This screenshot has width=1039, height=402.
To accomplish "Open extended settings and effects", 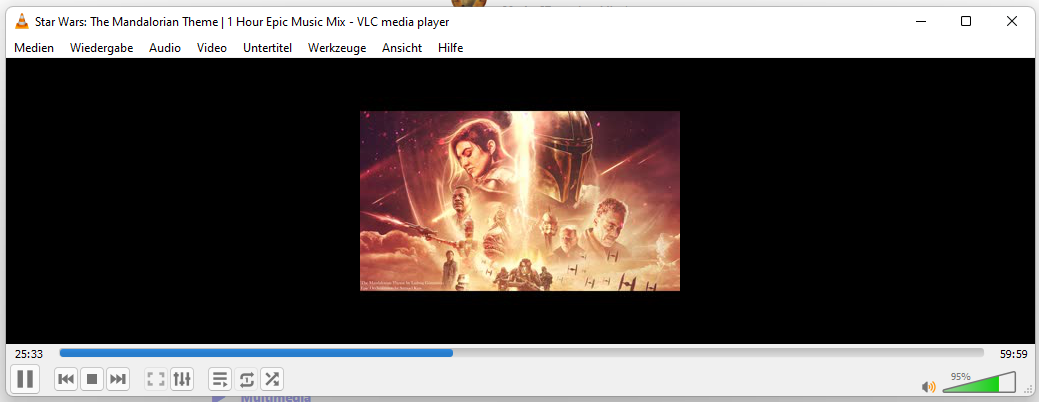I will pos(182,379).
